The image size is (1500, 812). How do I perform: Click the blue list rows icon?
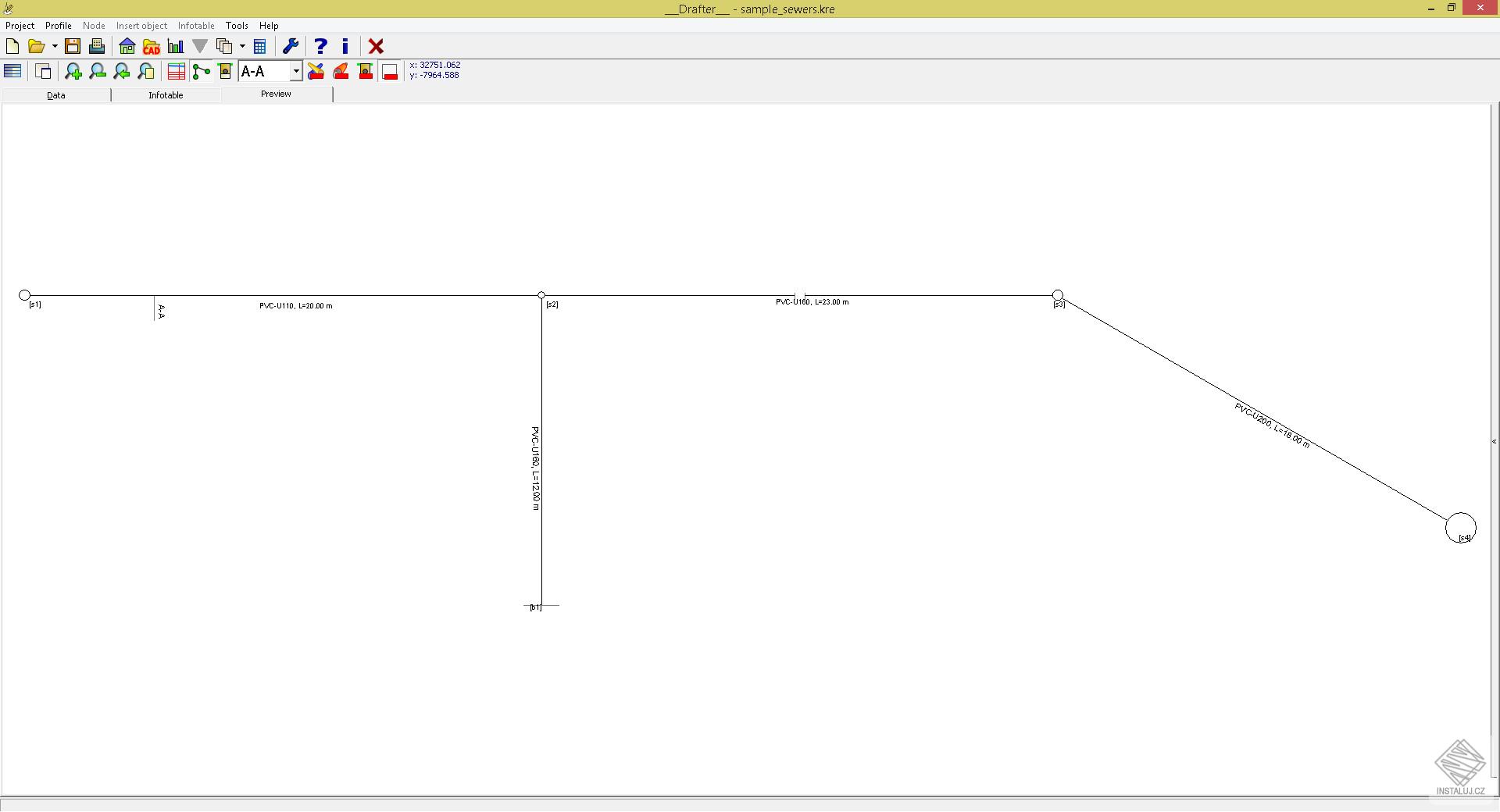coord(12,71)
